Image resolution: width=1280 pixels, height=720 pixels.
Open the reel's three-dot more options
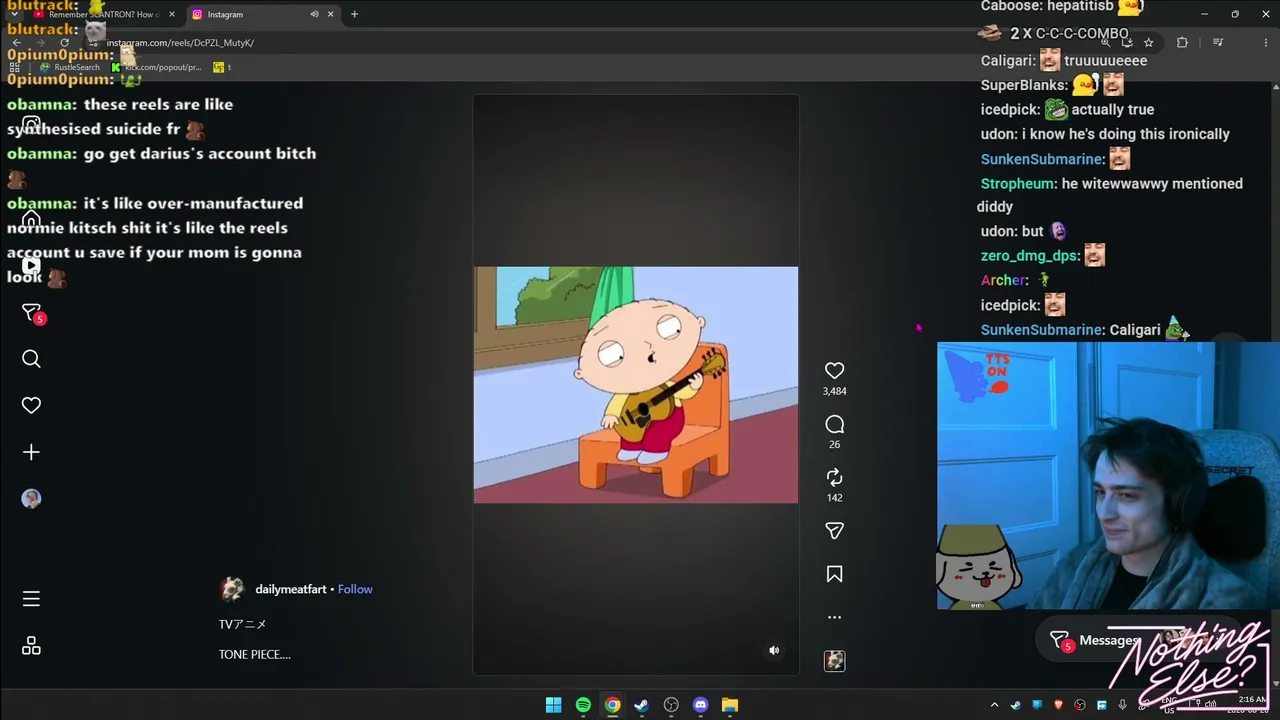coord(834,617)
